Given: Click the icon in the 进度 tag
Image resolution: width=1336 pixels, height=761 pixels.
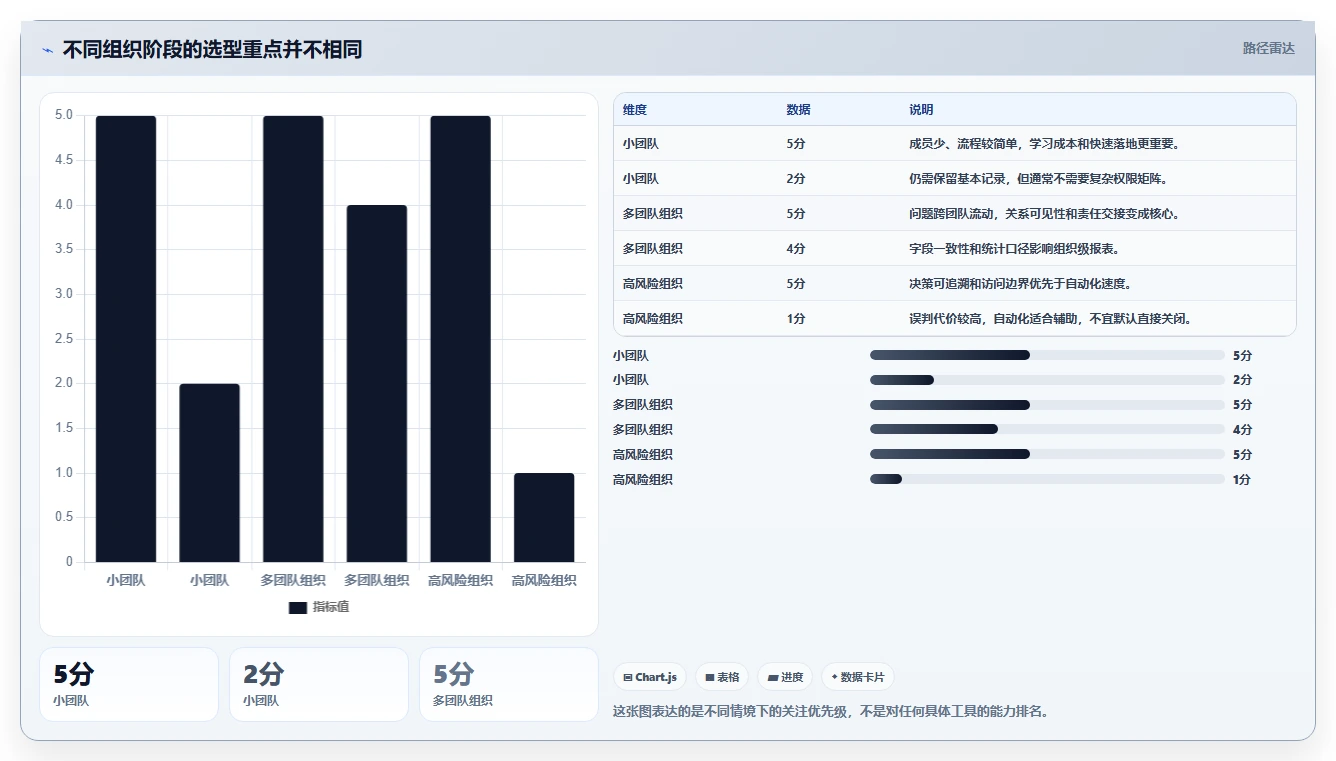Looking at the screenshot, I should [773, 677].
